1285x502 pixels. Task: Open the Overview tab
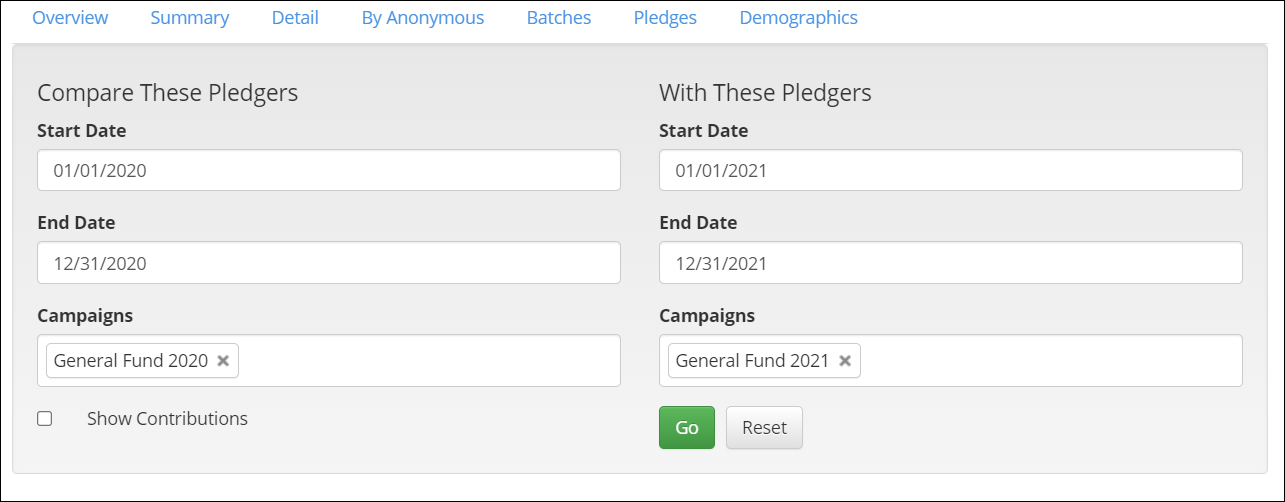pos(70,18)
